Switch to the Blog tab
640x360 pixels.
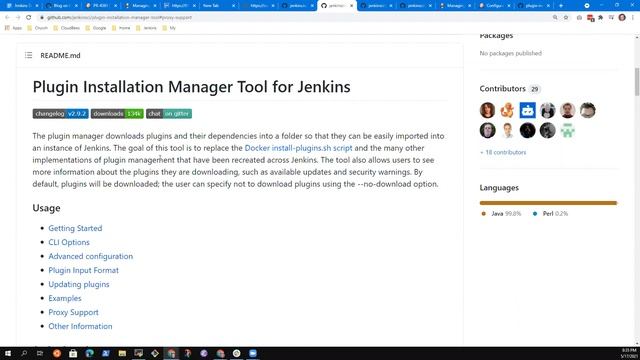[60, 6]
